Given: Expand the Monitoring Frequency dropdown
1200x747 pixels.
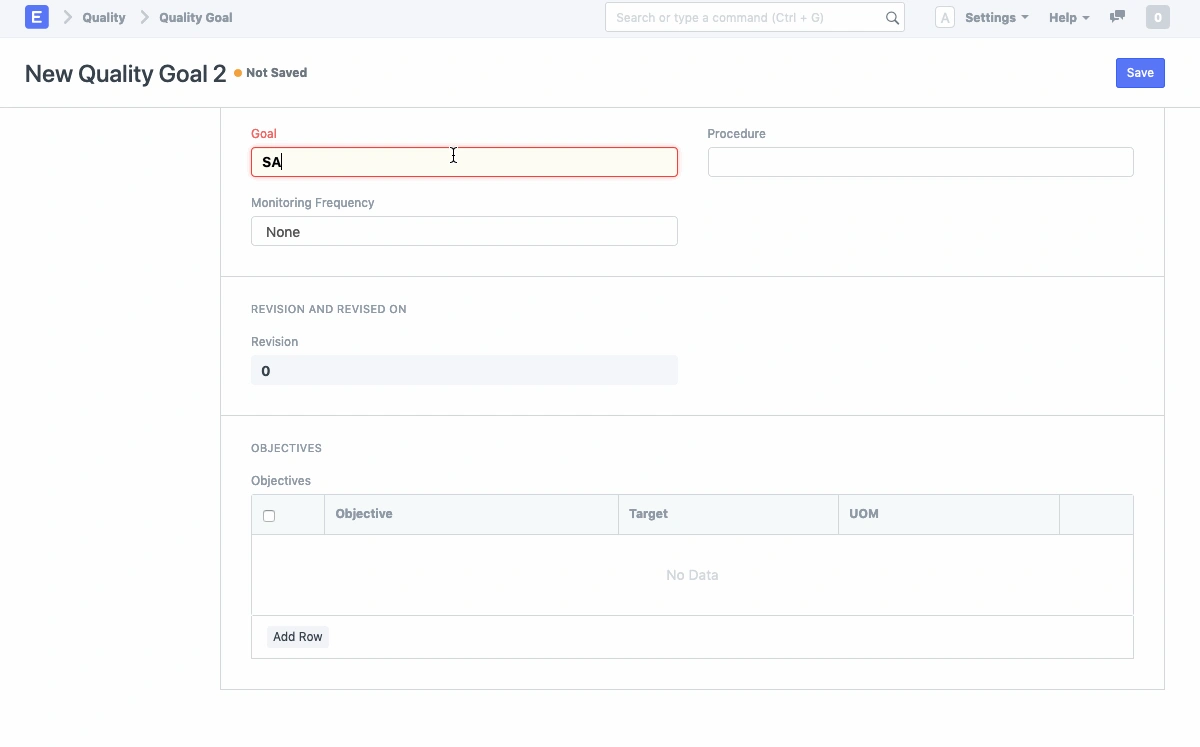Looking at the screenshot, I should tap(464, 231).
